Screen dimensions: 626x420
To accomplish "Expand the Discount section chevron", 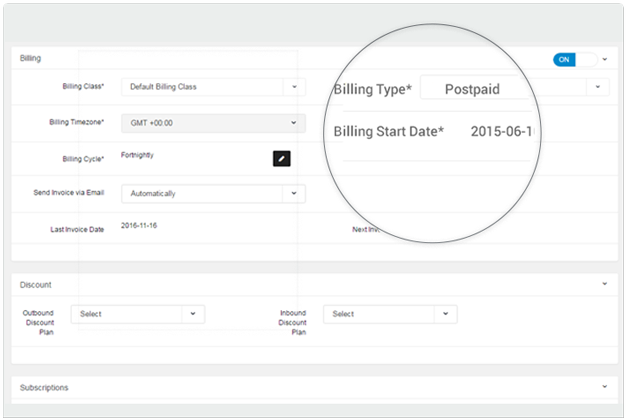I will [x=605, y=284].
